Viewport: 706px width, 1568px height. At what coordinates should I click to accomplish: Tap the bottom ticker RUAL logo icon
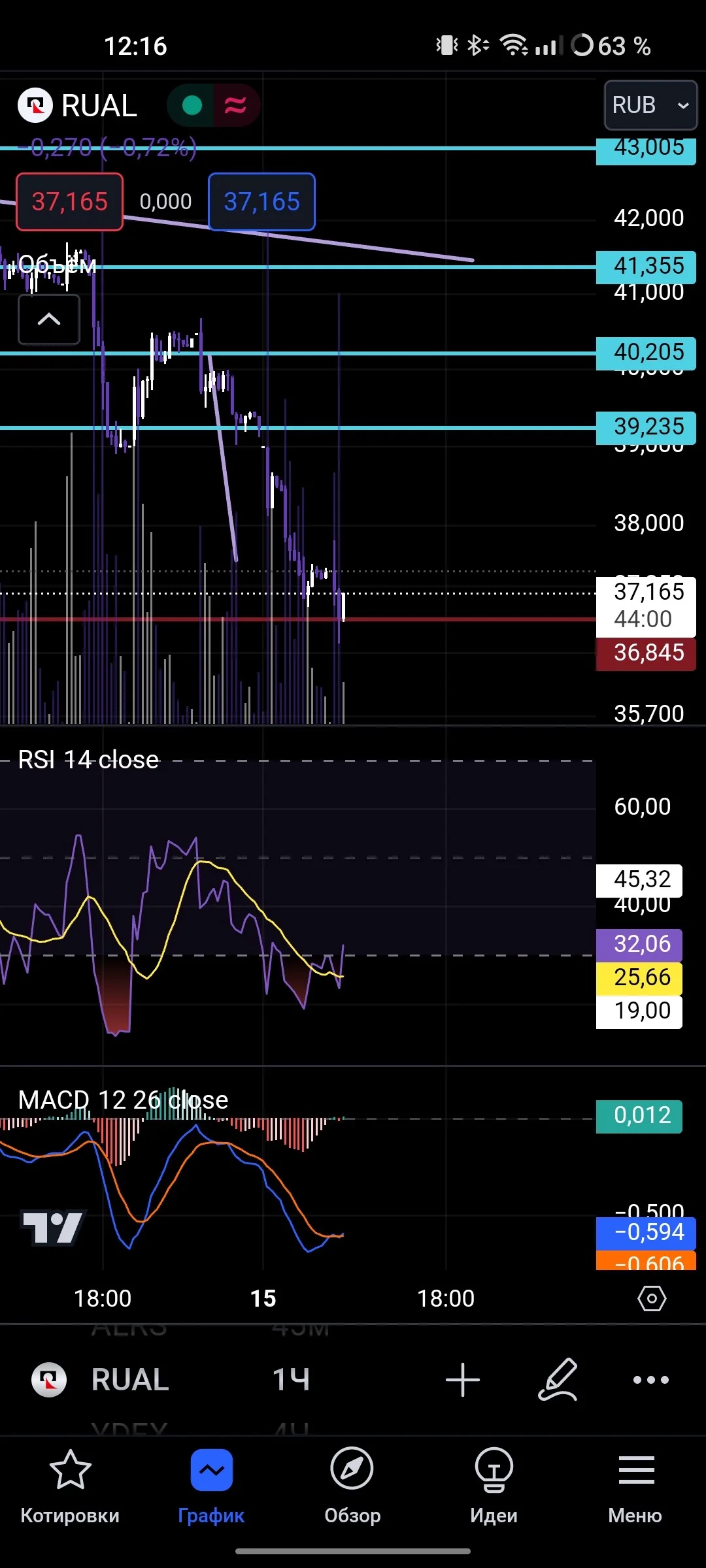click(49, 1379)
